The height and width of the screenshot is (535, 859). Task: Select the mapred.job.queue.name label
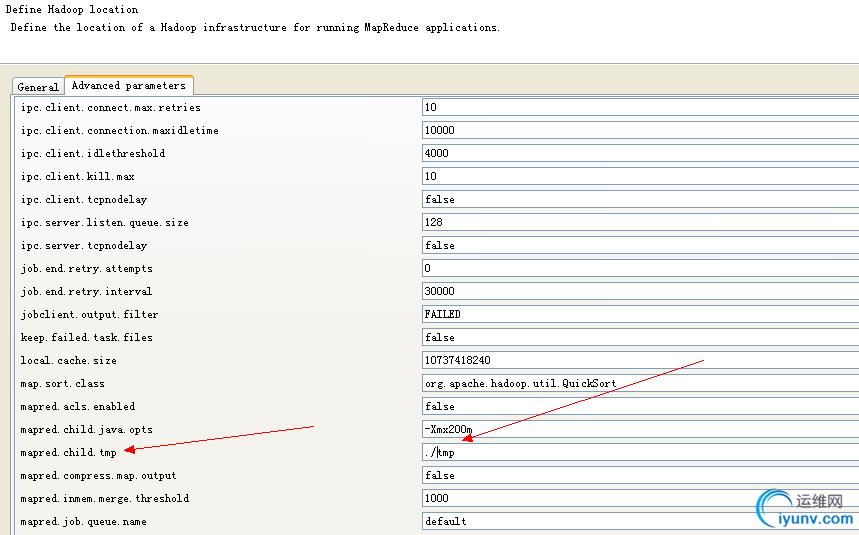click(x=83, y=522)
